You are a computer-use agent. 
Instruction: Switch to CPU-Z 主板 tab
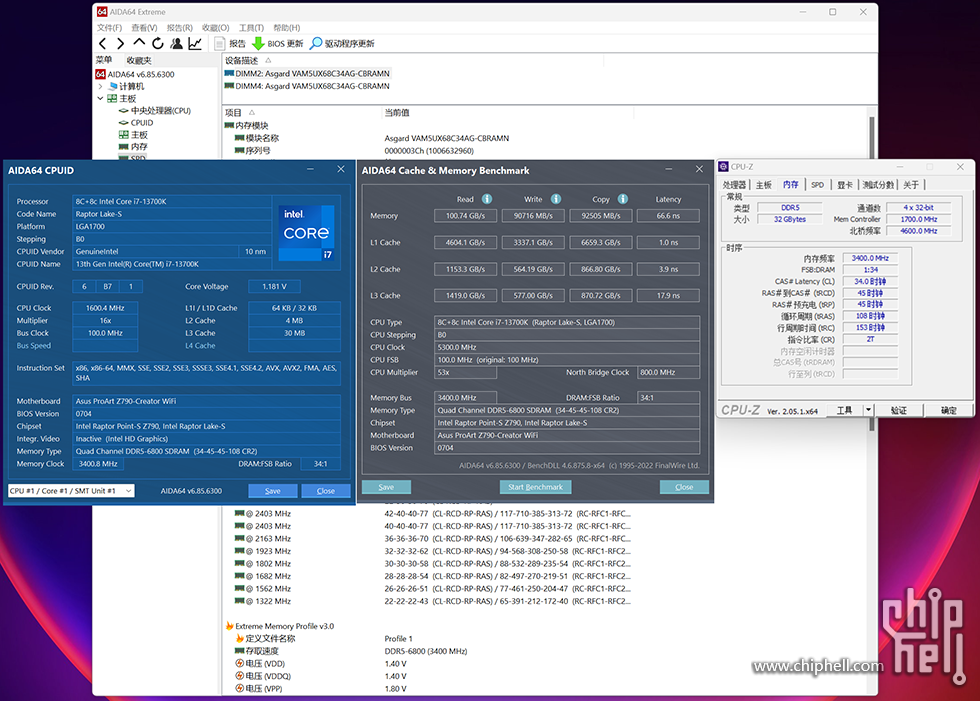(764, 184)
